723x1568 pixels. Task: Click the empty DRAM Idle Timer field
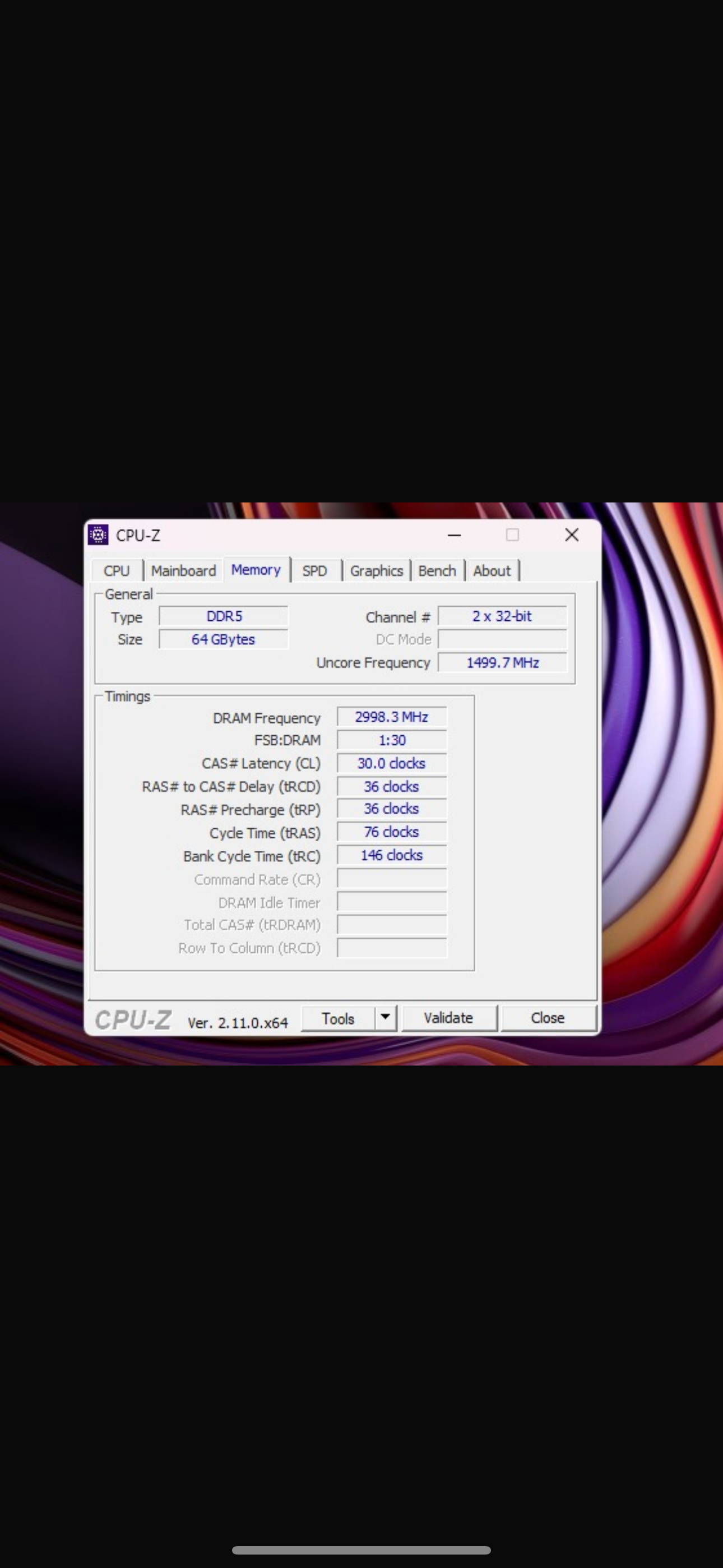pos(392,901)
